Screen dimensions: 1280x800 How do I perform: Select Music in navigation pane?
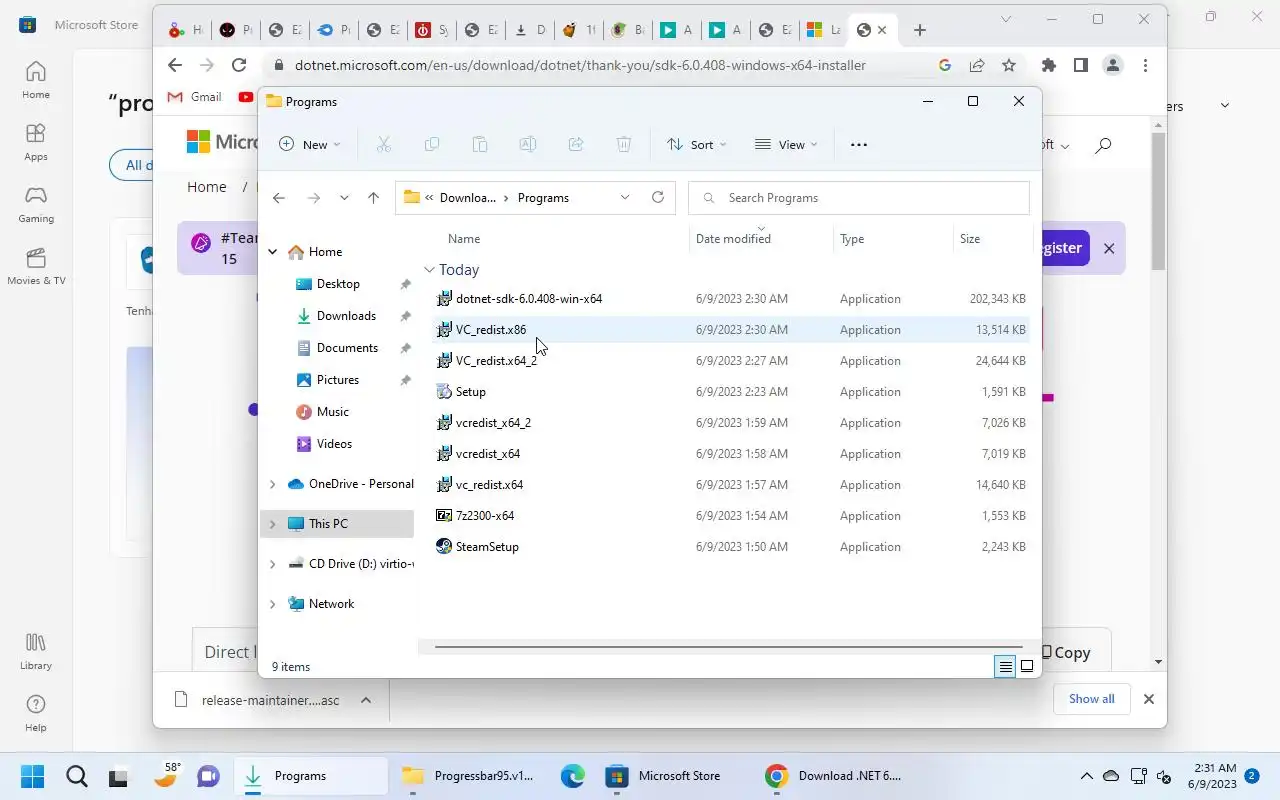tap(333, 412)
